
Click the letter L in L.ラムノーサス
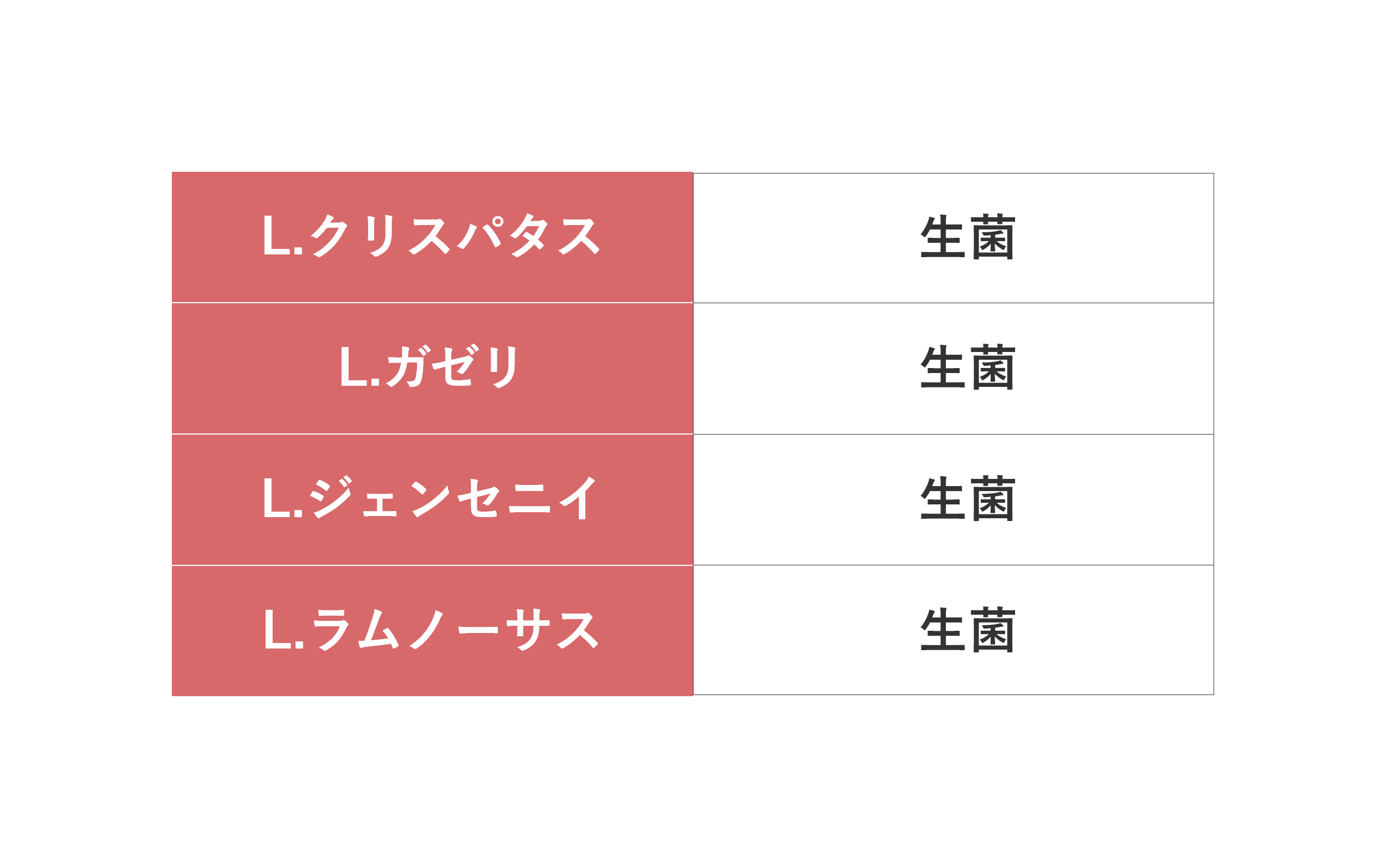(278, 629)
